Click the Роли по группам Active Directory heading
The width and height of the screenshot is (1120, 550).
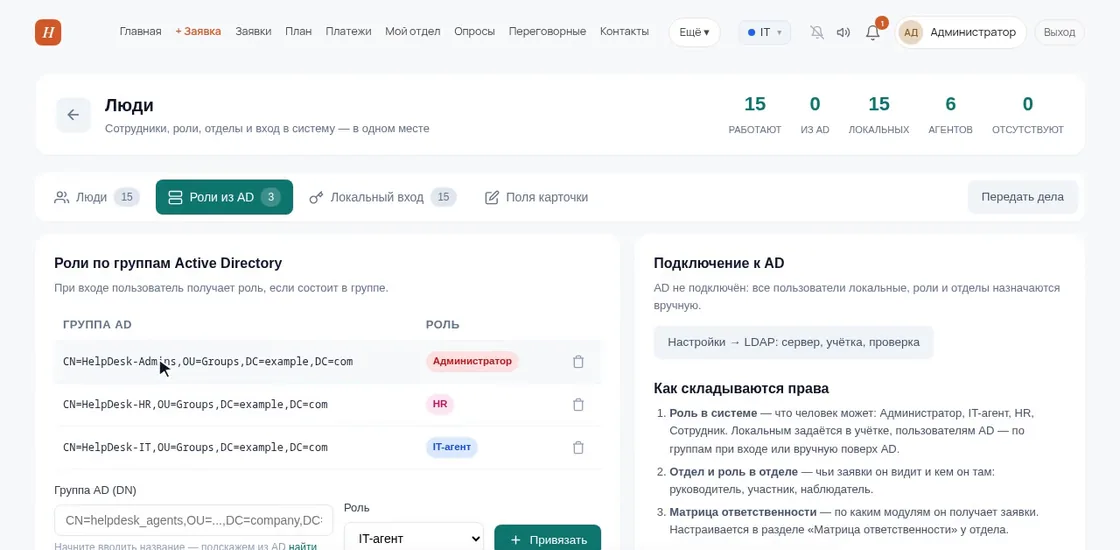pos(168,263)
